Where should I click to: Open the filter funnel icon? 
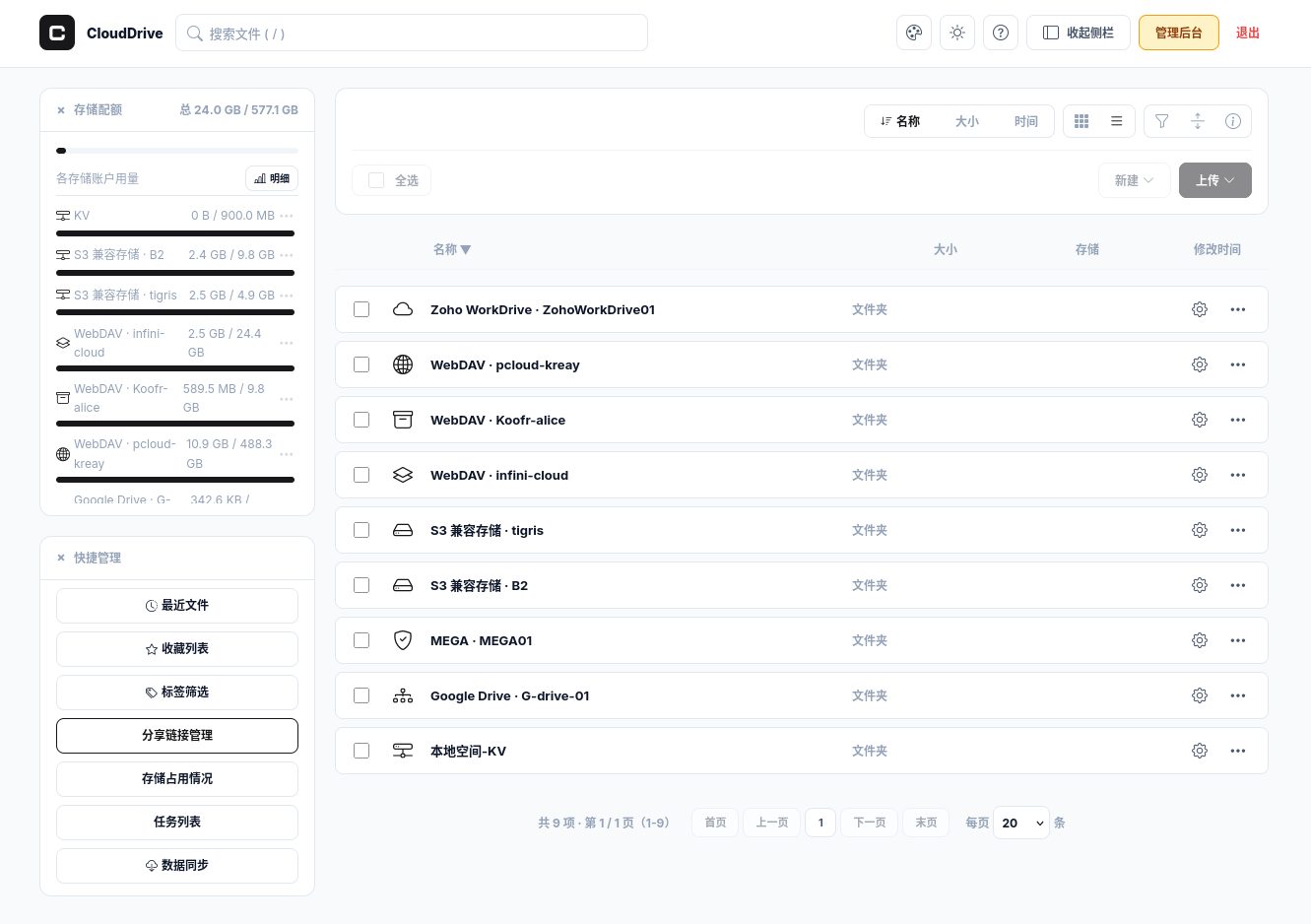coord(1162,121)
